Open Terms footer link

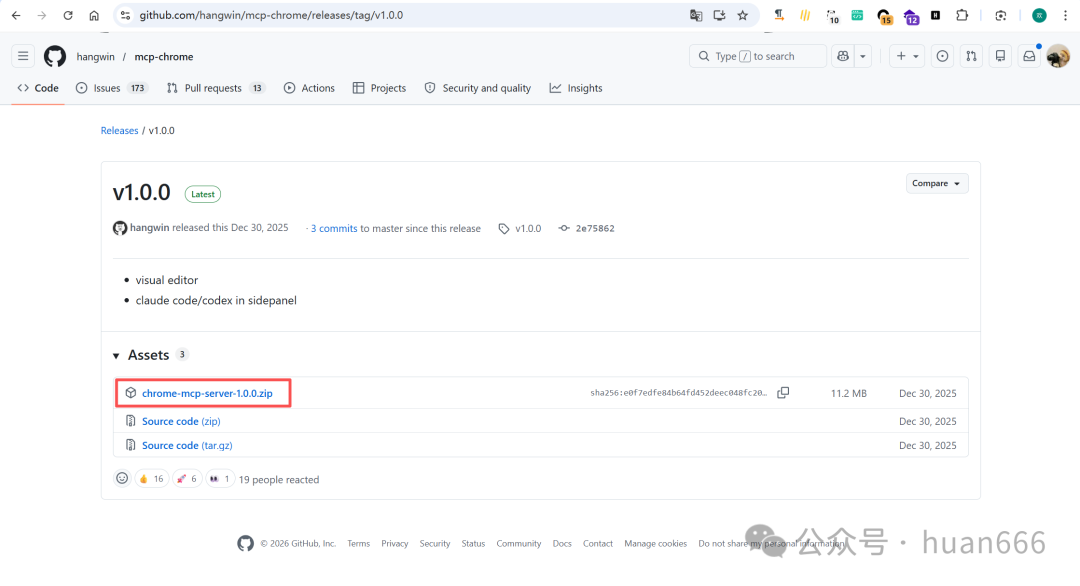[358, 543]
